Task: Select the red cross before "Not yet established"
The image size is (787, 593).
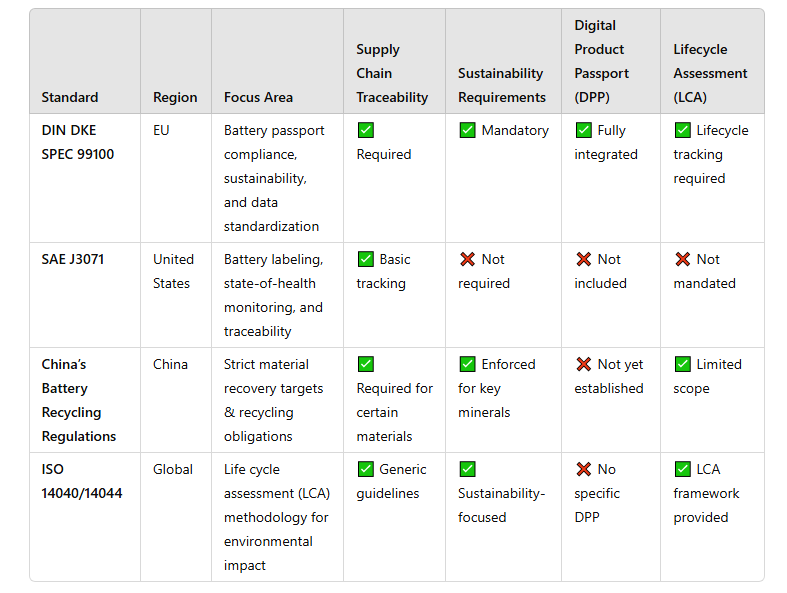Action: [584, 364]
